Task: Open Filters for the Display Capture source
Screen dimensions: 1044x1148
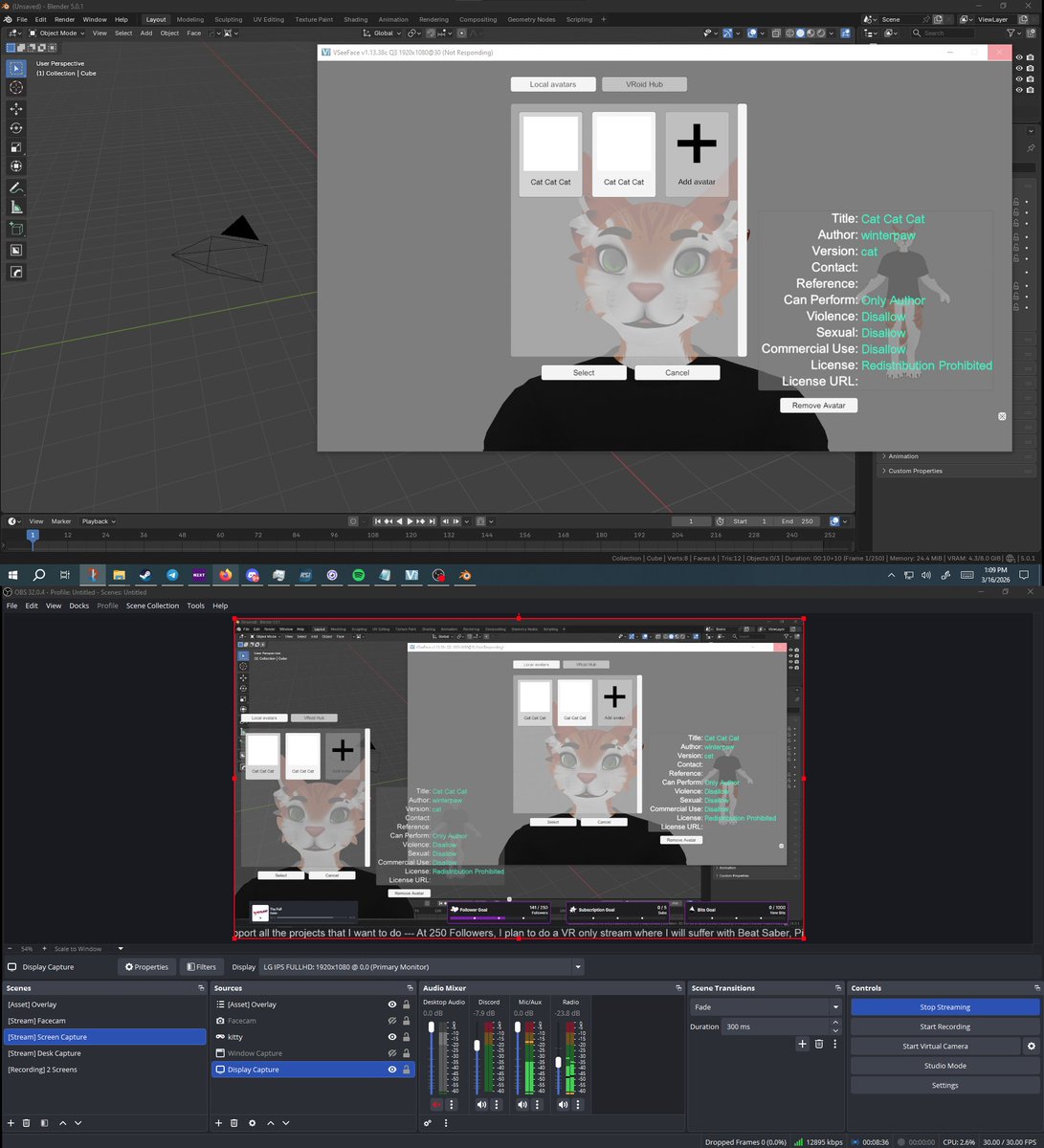Action: pos(201,967)
